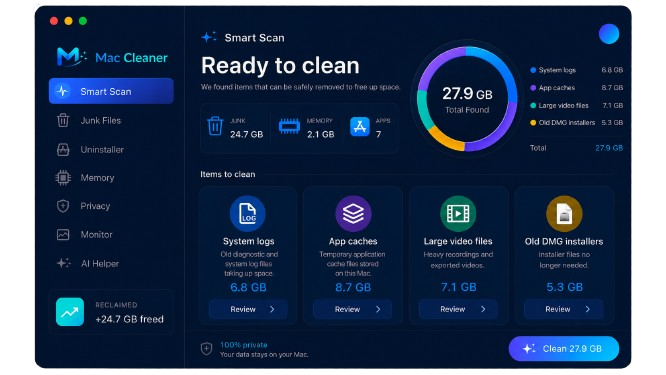Click the yellow Old DMG installers legend dot
Image resolution: width=666 pixels, height=375 pixels.
pyautogui.click(x=533, y=123)
